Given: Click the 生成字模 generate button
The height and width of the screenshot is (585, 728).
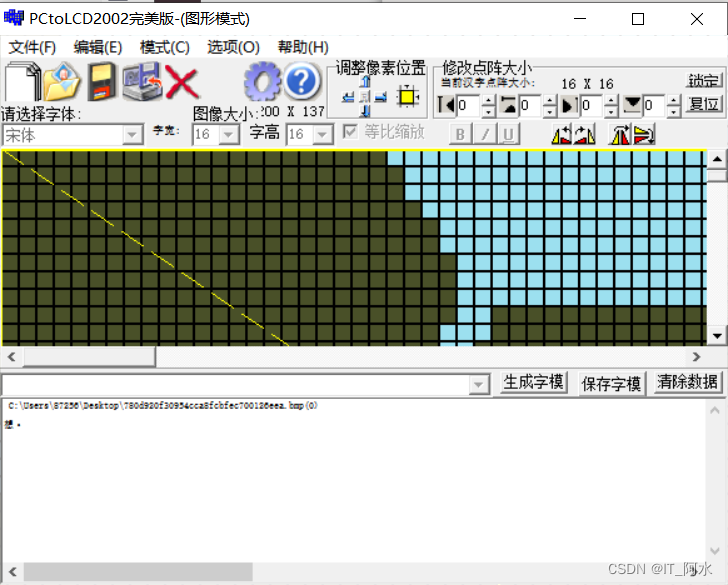Looking at the screenshot, I should point(533,383).
